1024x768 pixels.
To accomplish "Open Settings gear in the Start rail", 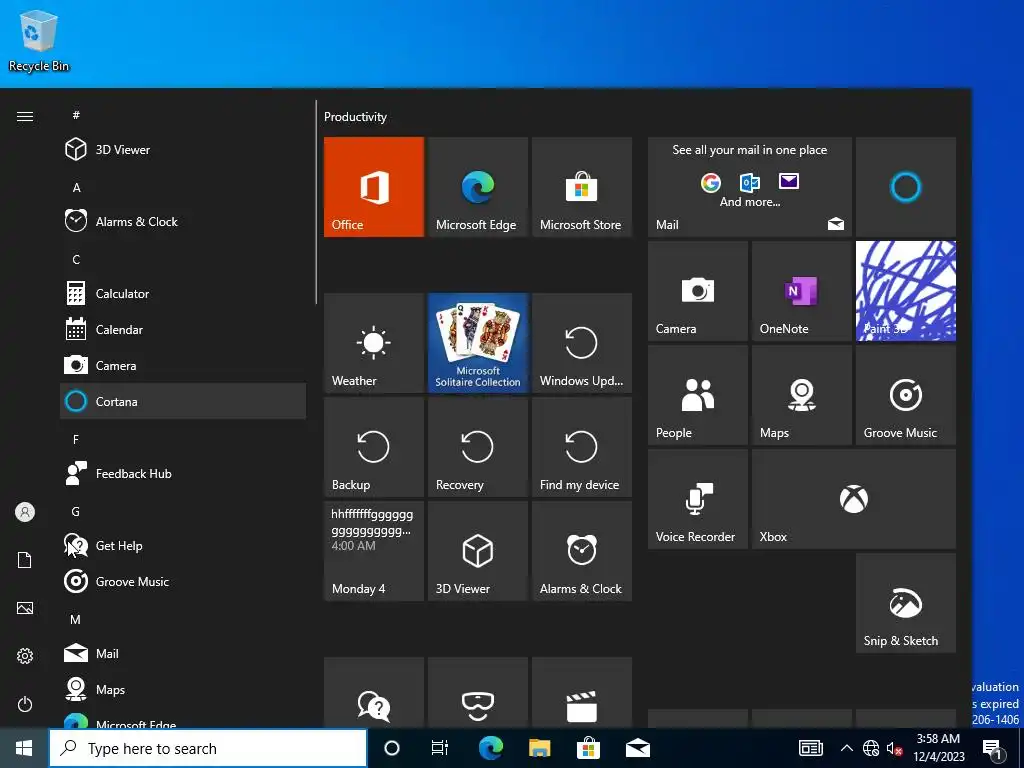I will (x=25, y=656).
